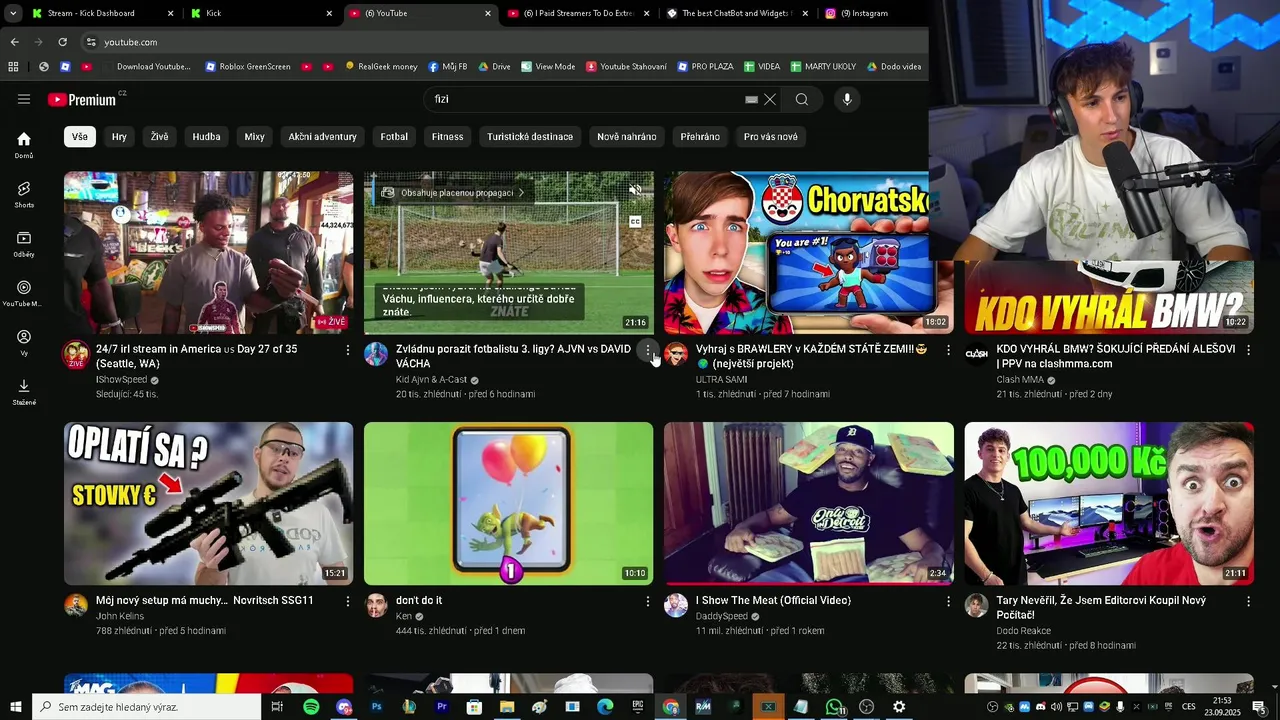This screenshot has height=720, width=1280.
Task: Filter by Fitness chip
Action: coord(448,137)
